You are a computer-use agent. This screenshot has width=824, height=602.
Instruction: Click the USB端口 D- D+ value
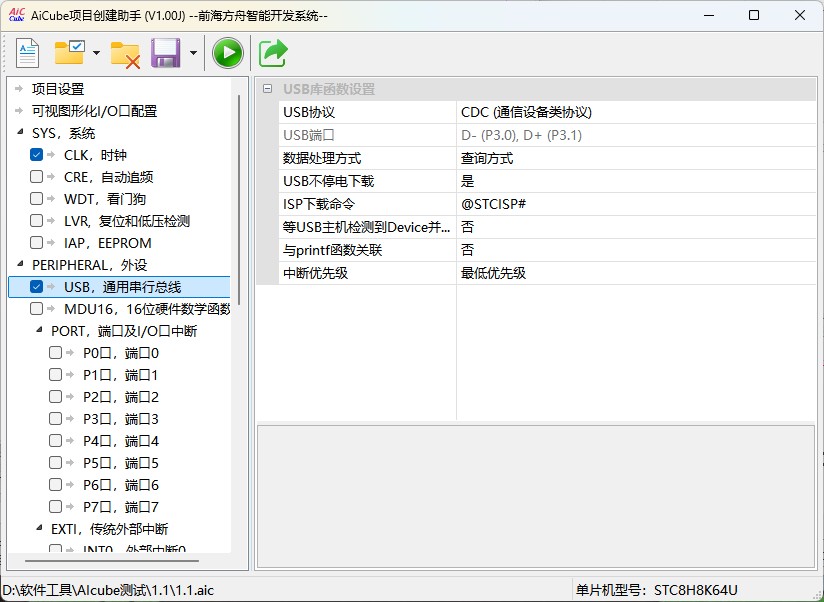(636, 135)
